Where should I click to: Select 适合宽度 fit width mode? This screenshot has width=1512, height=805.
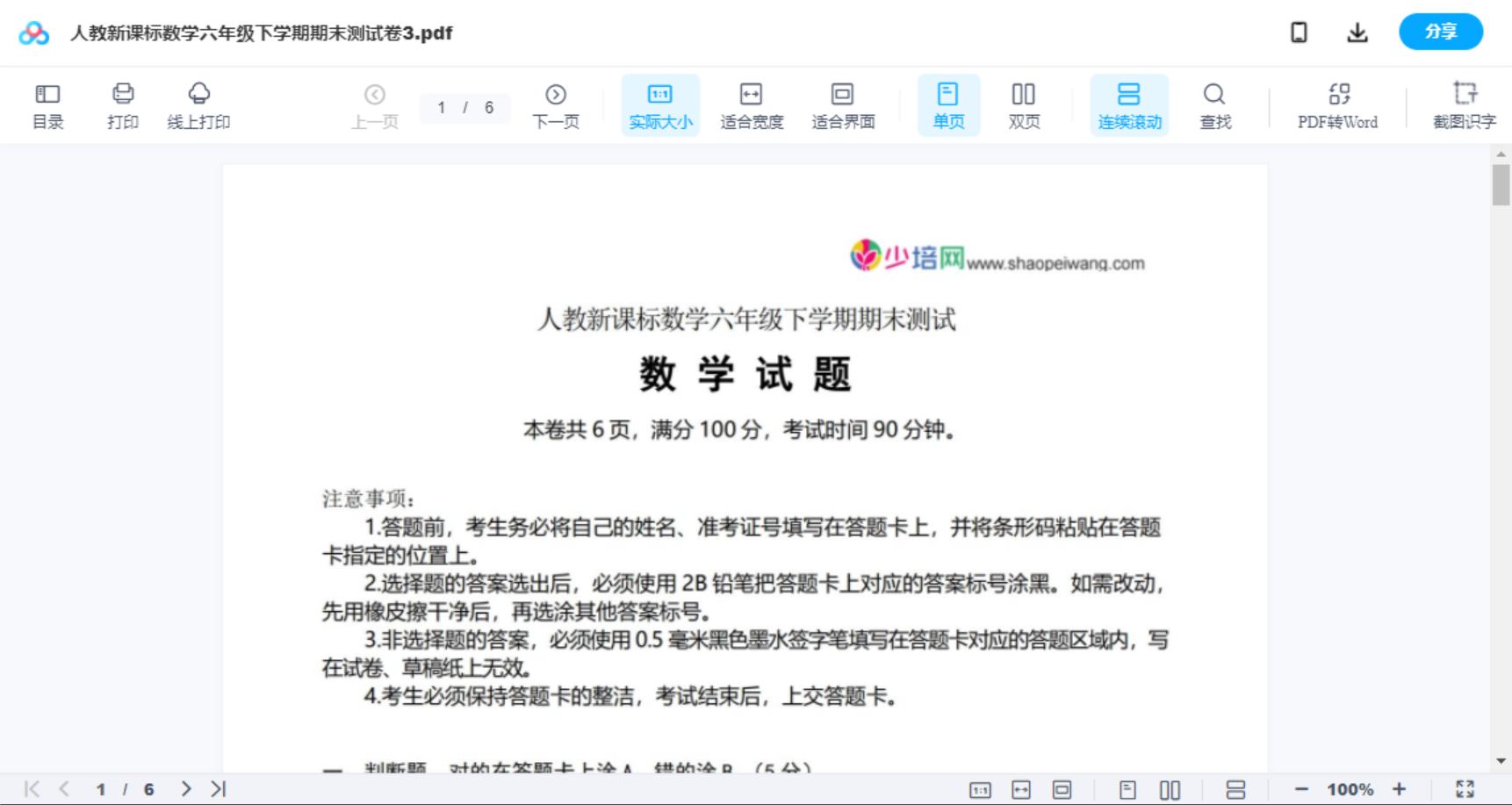752,104
